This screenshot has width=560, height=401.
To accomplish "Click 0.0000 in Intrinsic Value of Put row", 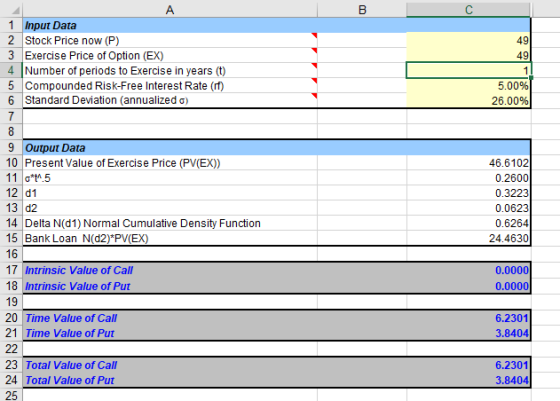I will coord(469,286).
